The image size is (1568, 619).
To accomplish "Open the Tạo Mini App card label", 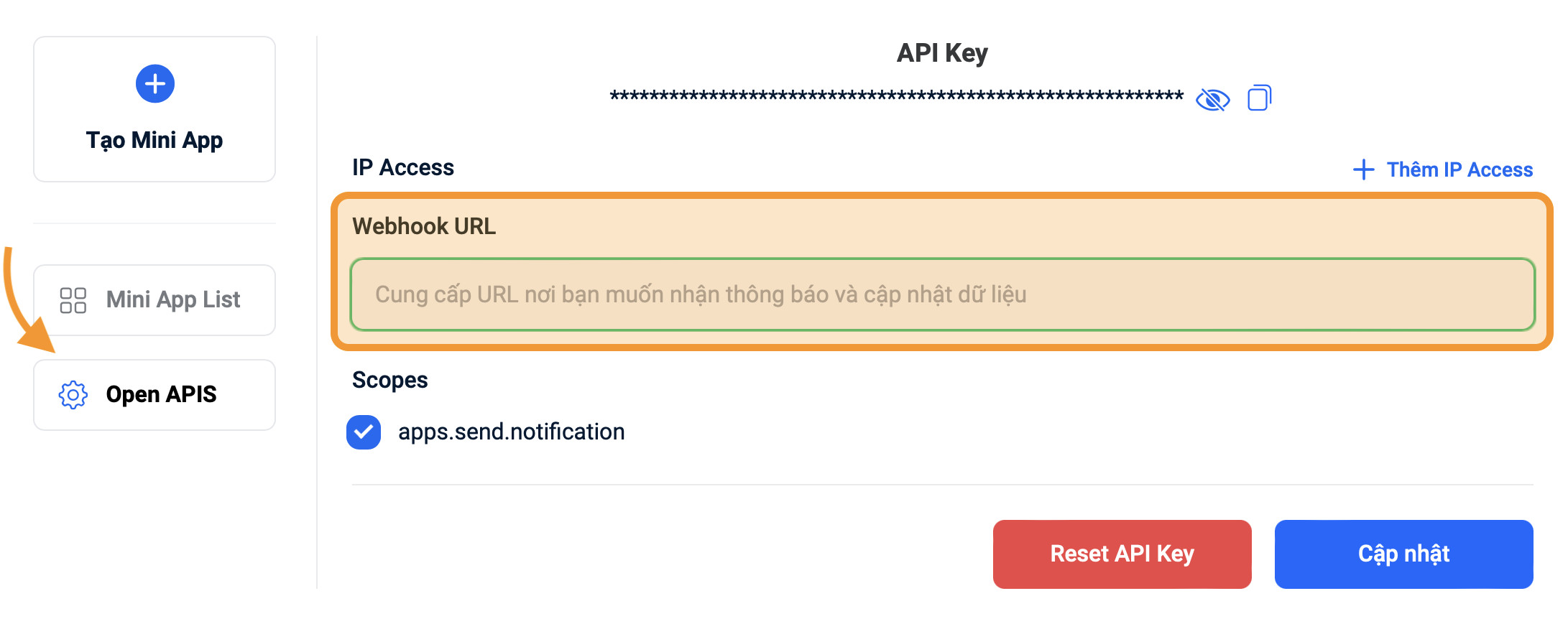I will coord(155,140).
